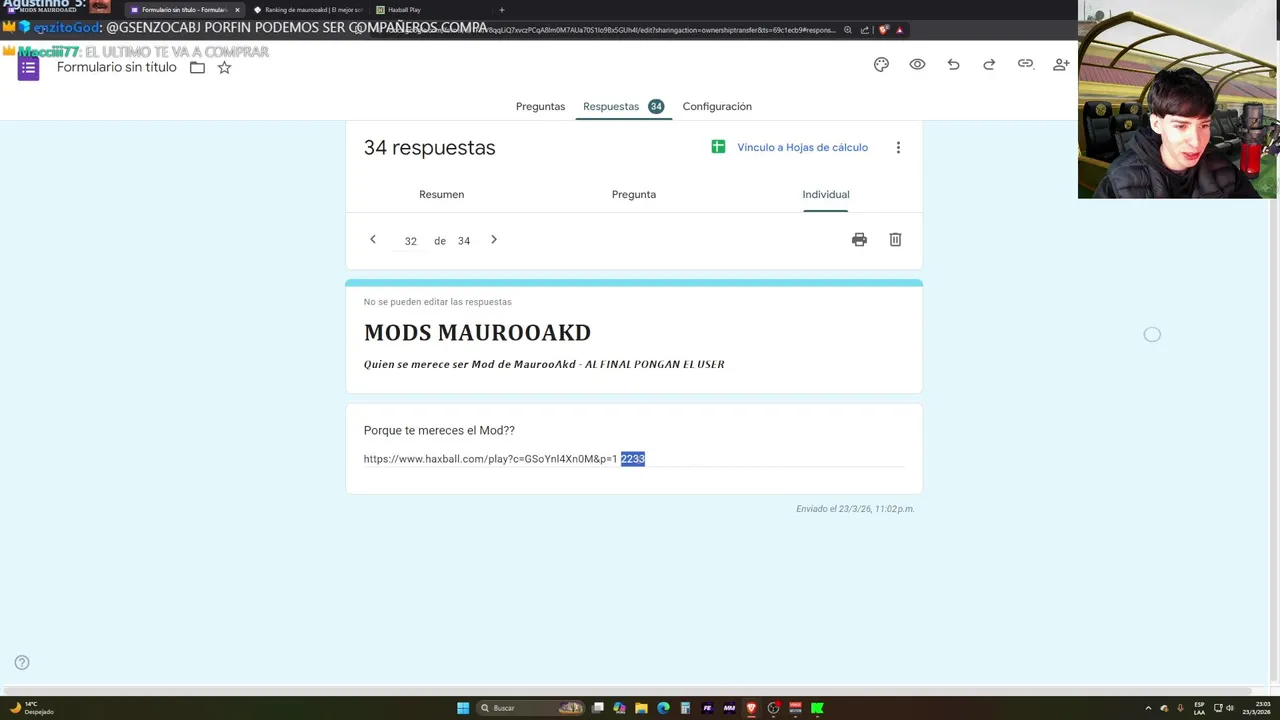The image size is (1280, 720).
Task: Open the help question mark icon
Action: point(22,662)
